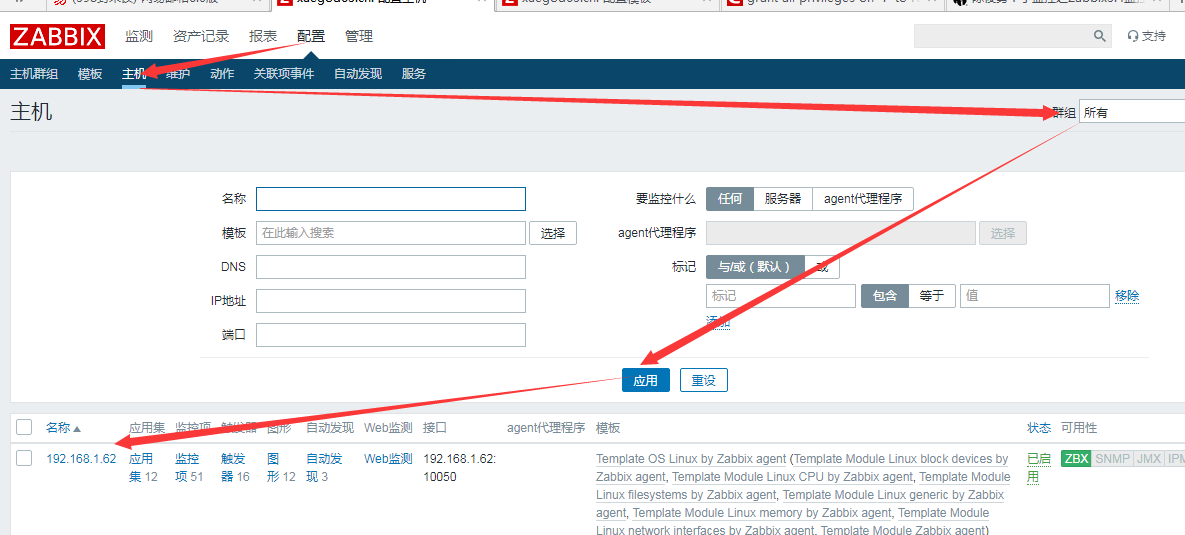
Task: Select agent代理程序 monitoring option
Action: coord(863,199)
